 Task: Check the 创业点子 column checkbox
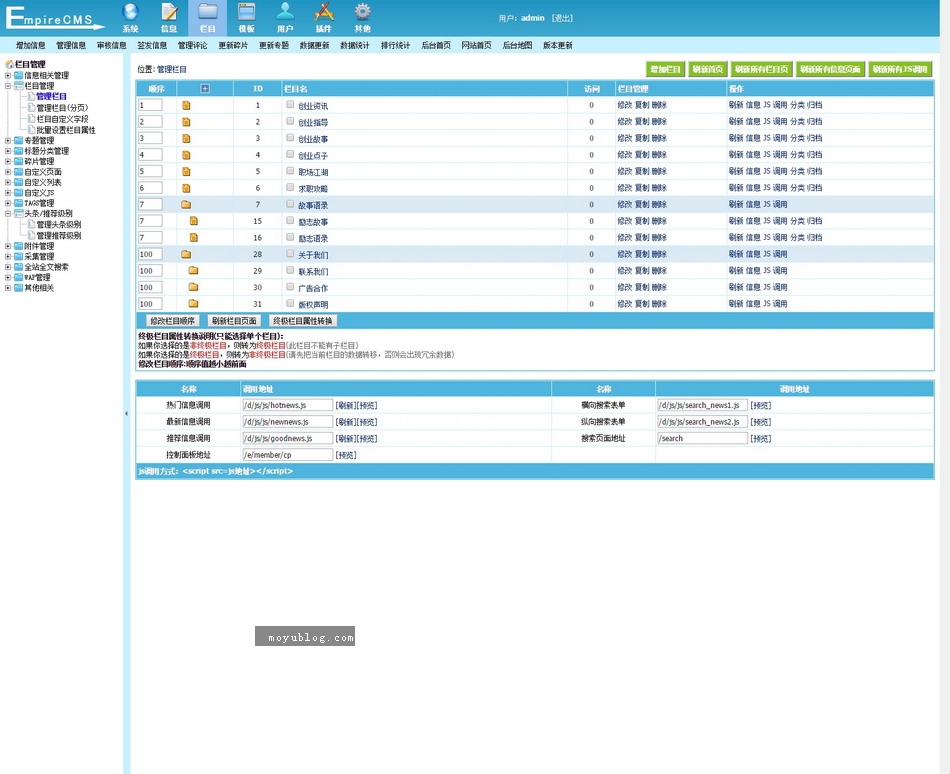point(290,154)
